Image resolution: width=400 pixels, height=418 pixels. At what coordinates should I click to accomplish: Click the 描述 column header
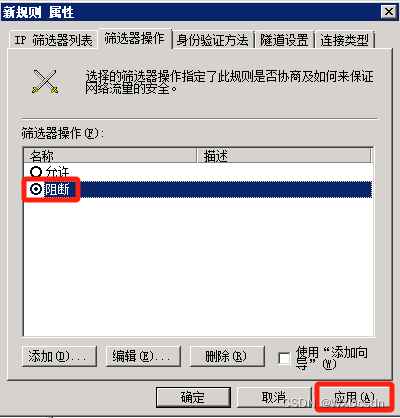[x=284, y=156]
